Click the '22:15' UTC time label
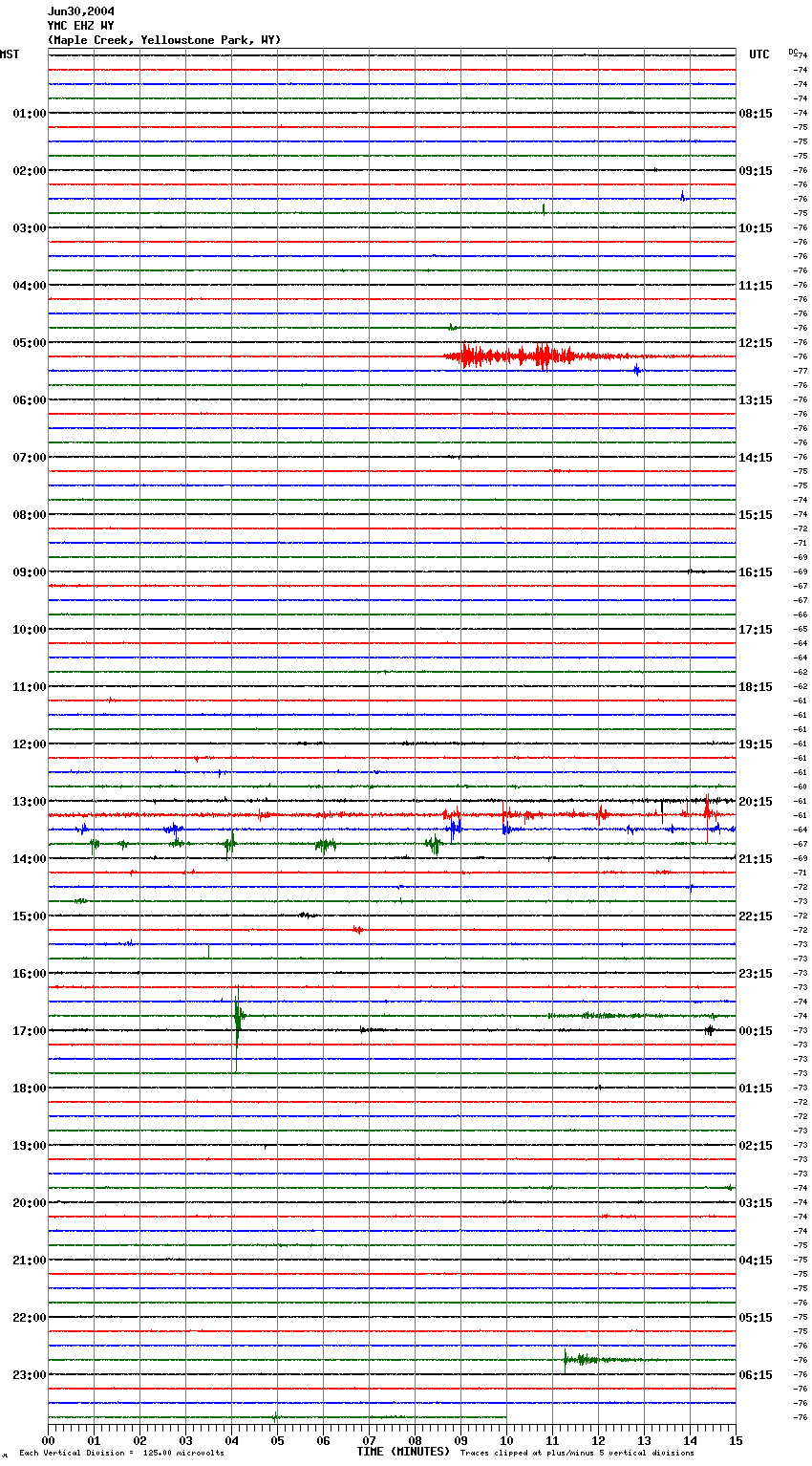The height and width of the screenshot is (1466, 812). tap(756, 916)
